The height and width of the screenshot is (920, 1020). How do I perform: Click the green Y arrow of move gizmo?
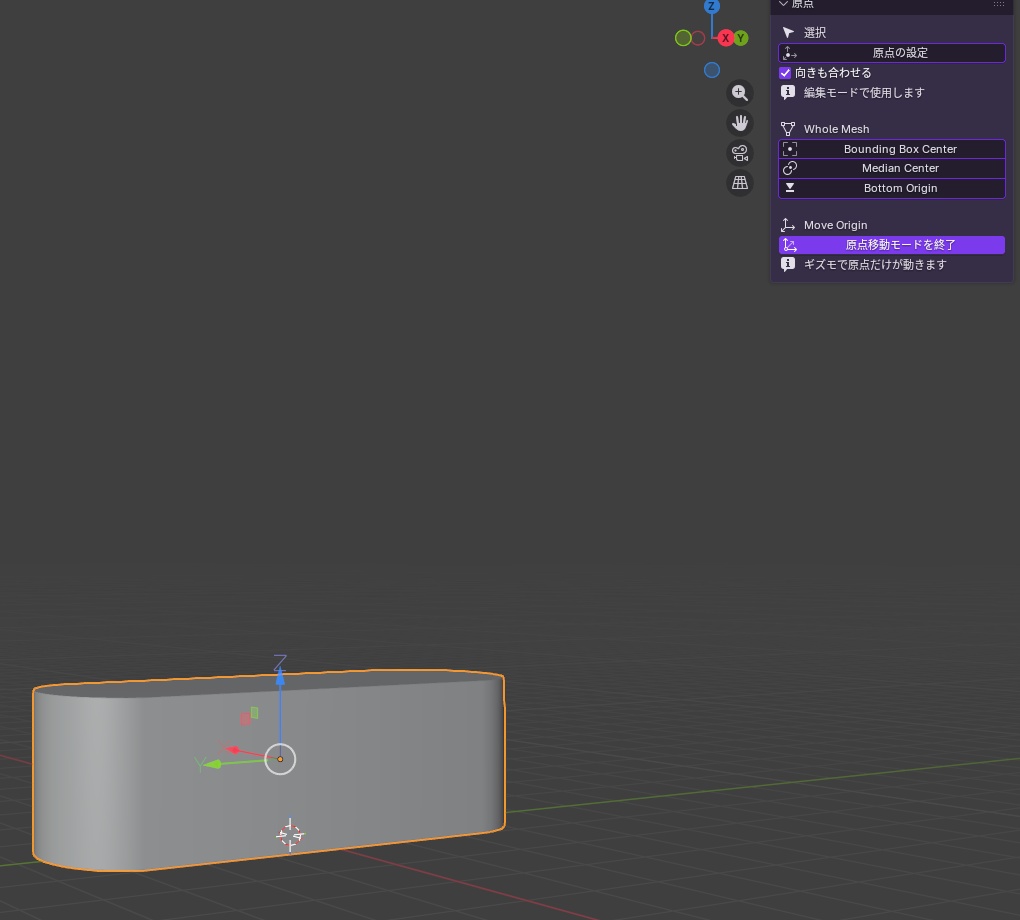point(212,764)
